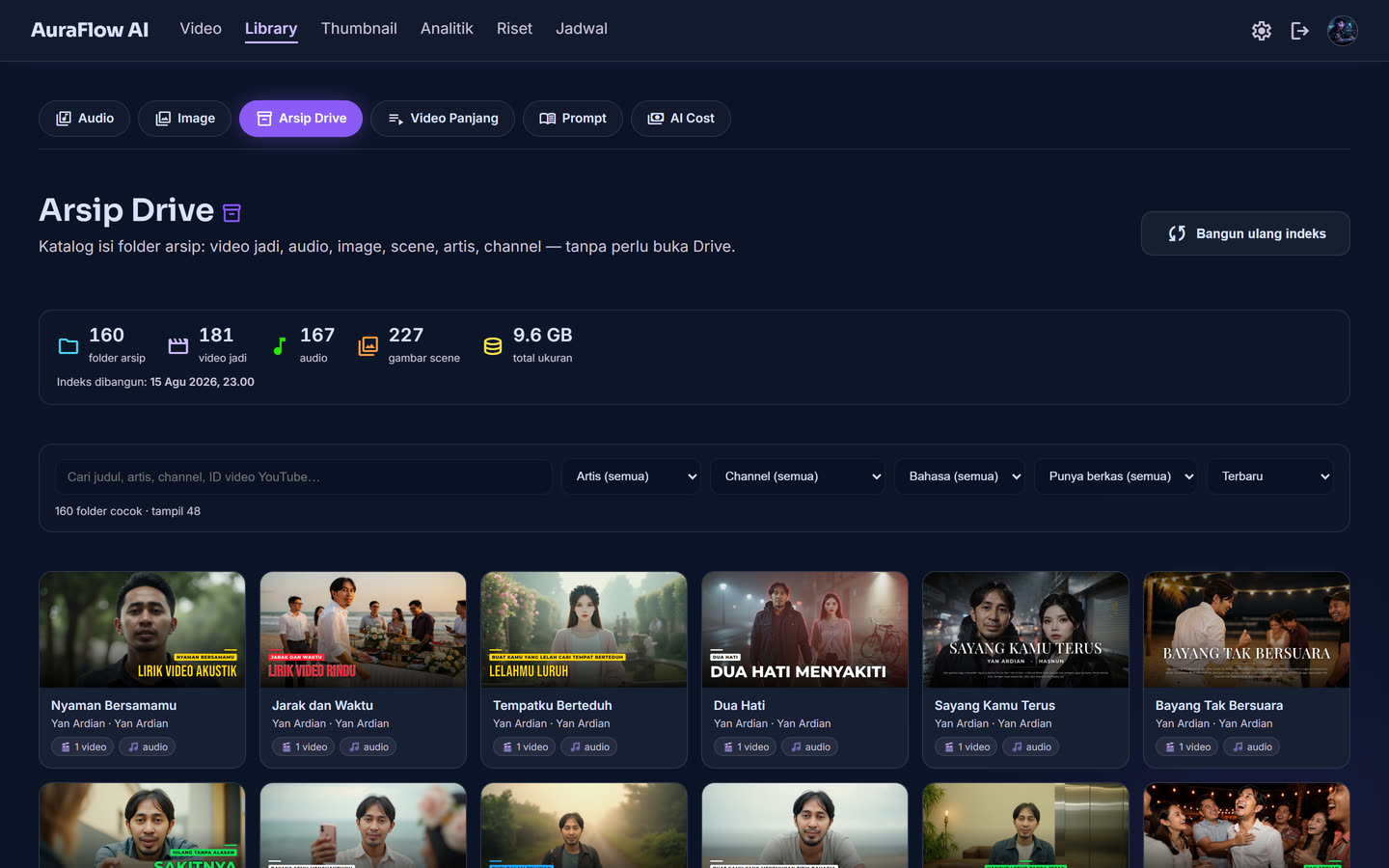The height and width of the screenshot is (868, 1389).
Task: Select the Arsip Drive pill
Action: coord(301,119)
